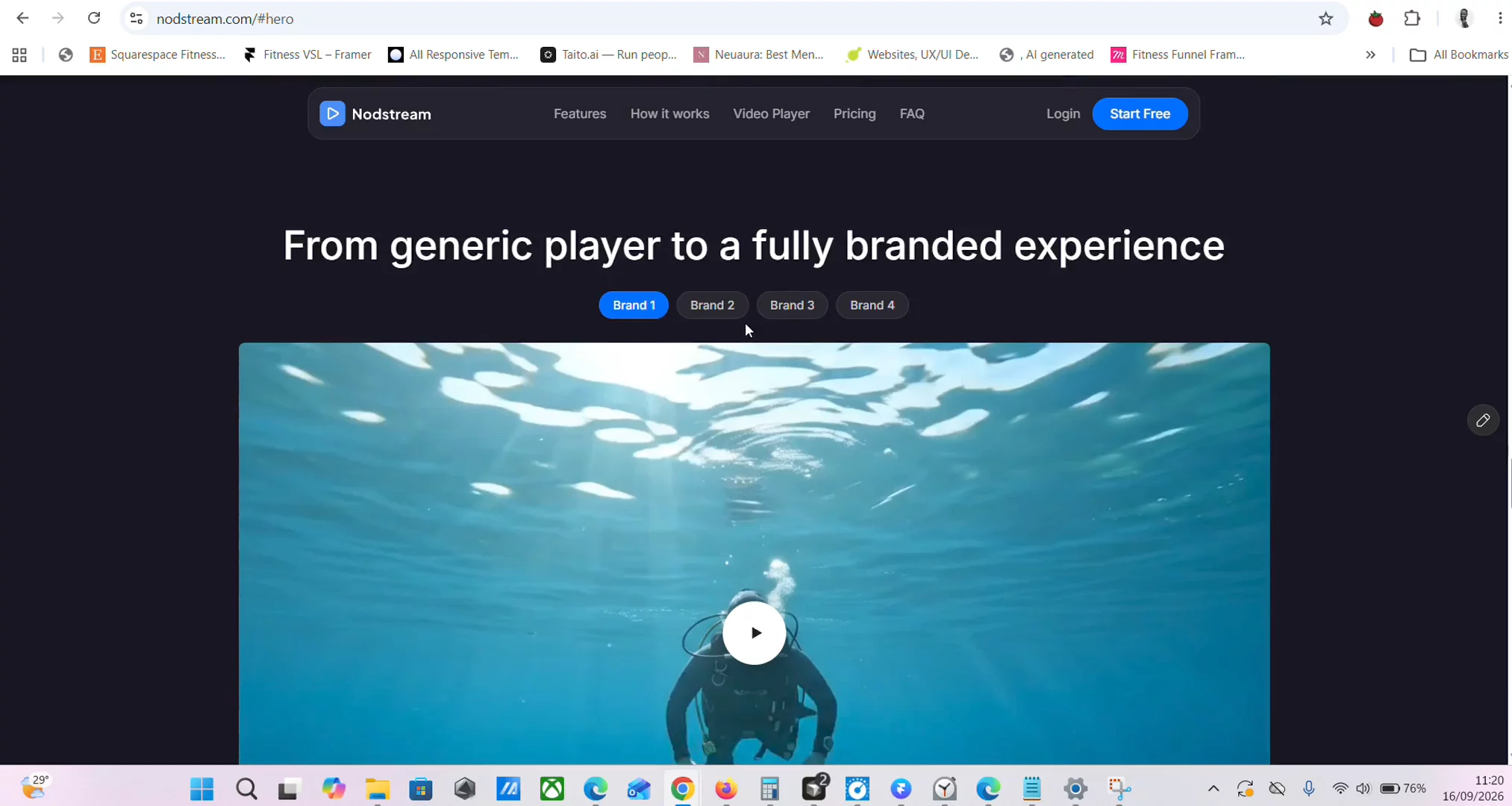Click the Start Free button

pyautogui.click(x=1140, y=113)
